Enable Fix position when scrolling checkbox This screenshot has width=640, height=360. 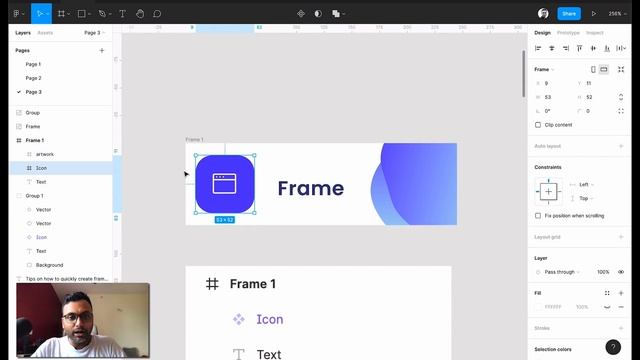pyautogui.click(x=538, y=216)
